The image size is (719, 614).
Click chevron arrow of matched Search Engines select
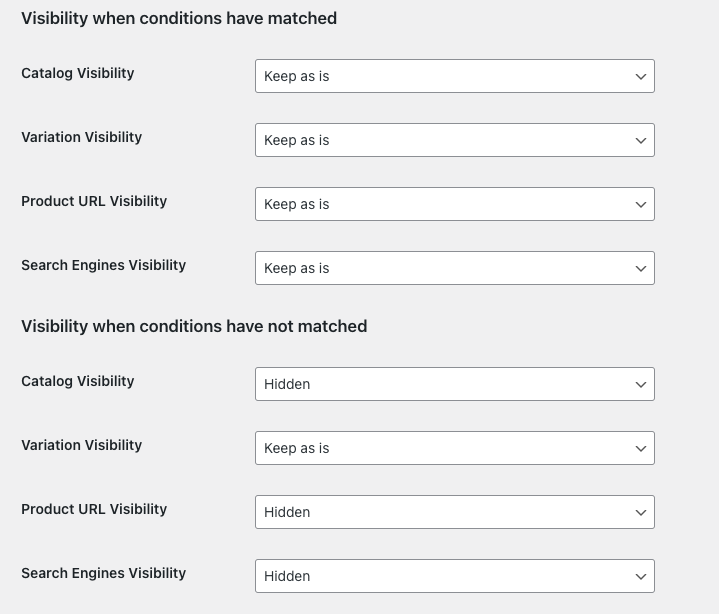pyautogui.click(x=641, y=268)
